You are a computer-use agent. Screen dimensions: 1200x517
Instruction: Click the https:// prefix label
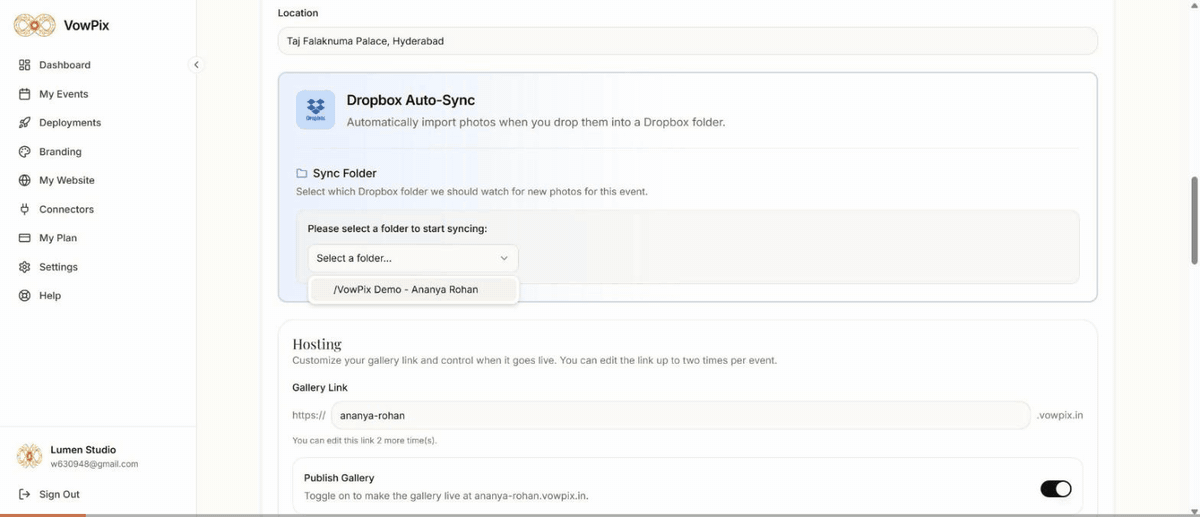(309, 415)
